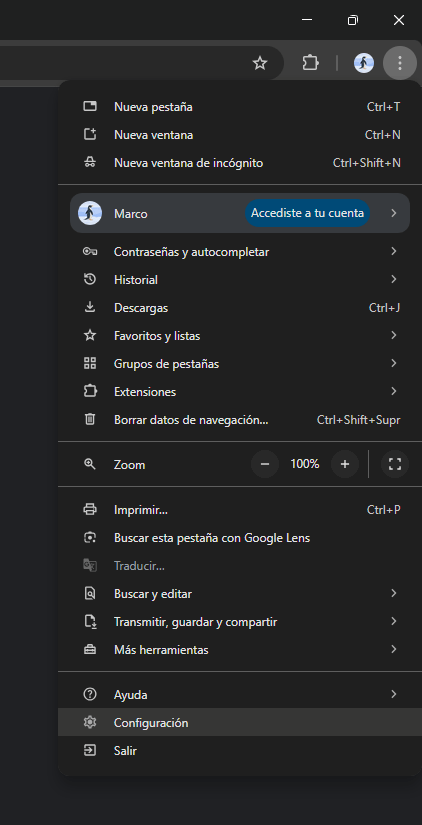Expand the Historial submenu arrow
The width and height of the screenshot is (422, 825).
[393, 279]
